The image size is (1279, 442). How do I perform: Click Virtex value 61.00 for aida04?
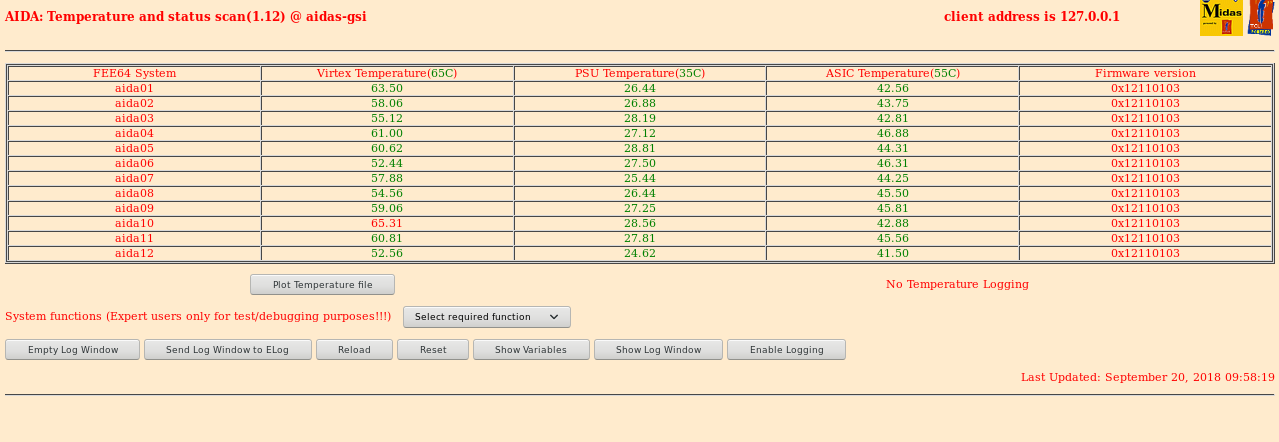click(387, 133)
